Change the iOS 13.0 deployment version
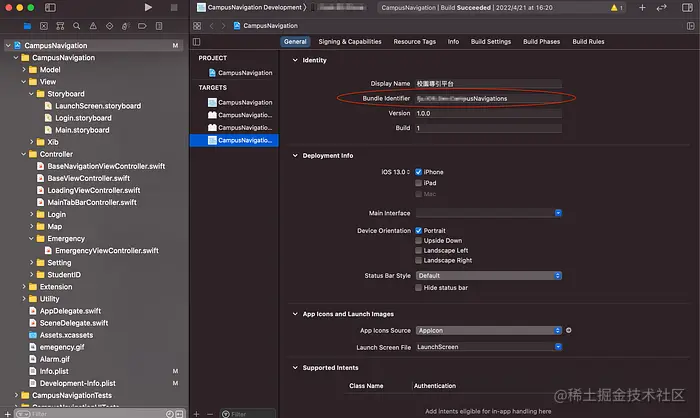This screenshot has width=700, height=418. point(395,172)
